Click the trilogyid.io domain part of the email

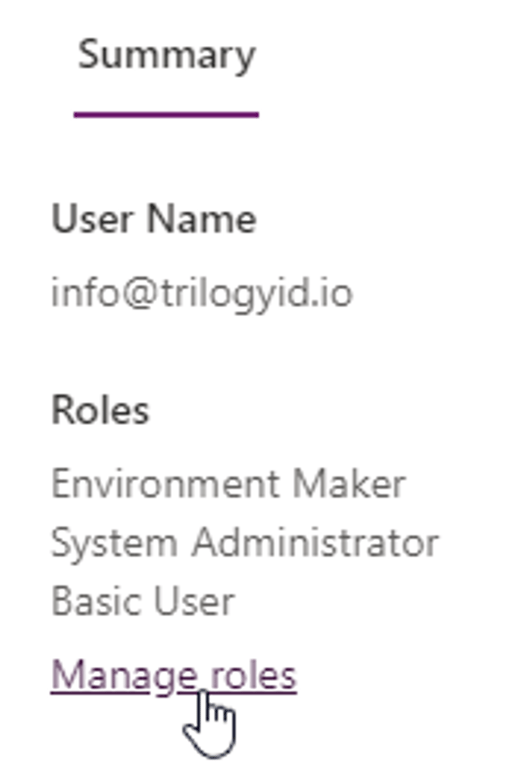[257, 295]
